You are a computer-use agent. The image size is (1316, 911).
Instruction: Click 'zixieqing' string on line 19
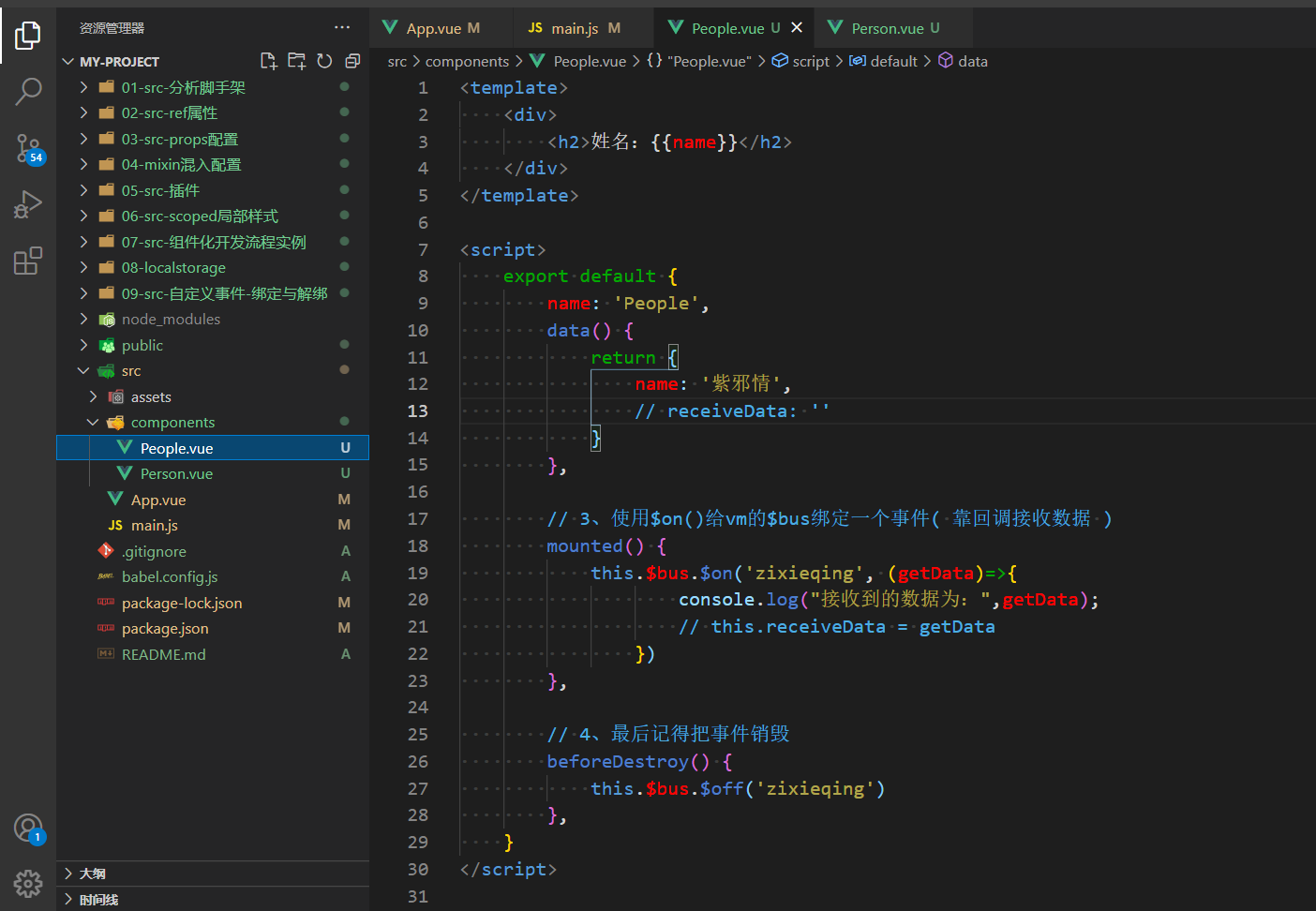coord(805,573)
